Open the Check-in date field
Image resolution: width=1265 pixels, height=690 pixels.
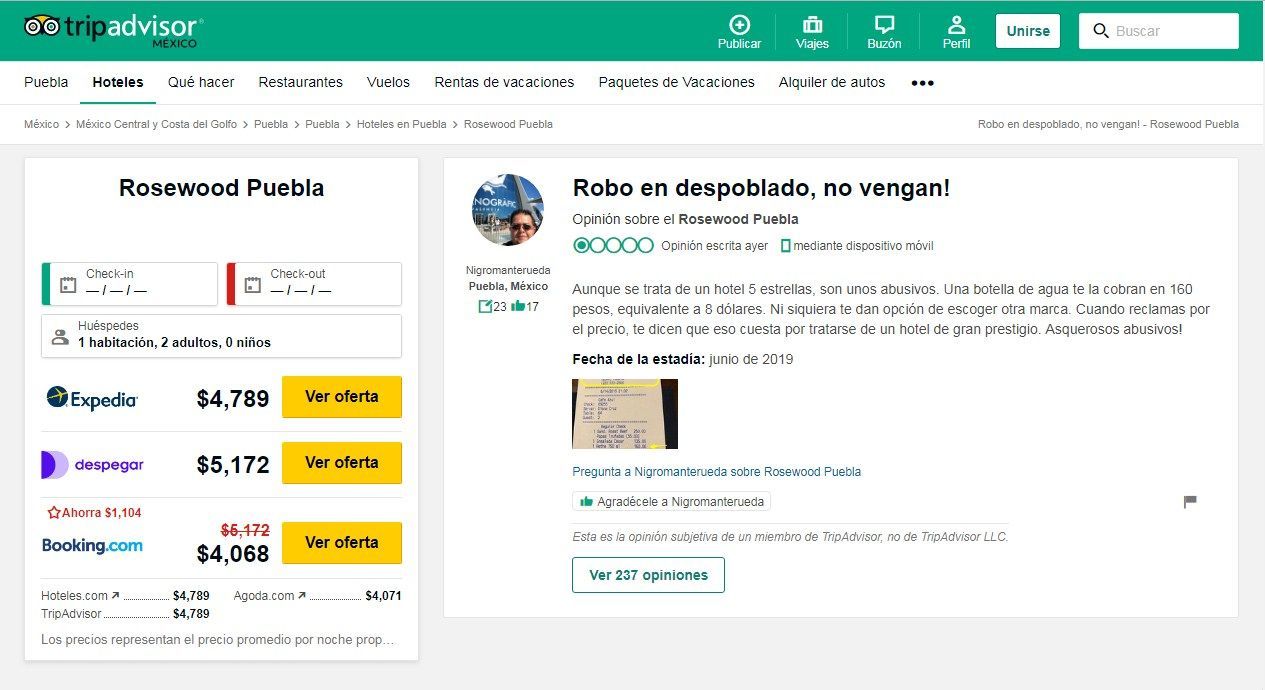pos(129,284)
